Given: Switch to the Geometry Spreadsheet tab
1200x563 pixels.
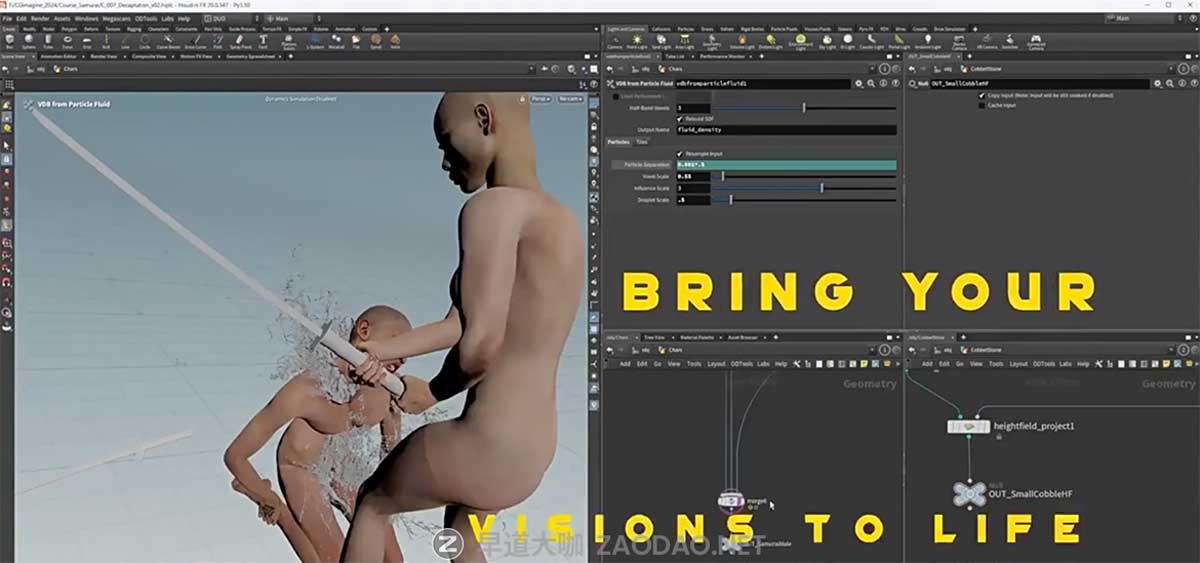Looking at the screenshot, I should pyautogui.click(x=251, y=57).
